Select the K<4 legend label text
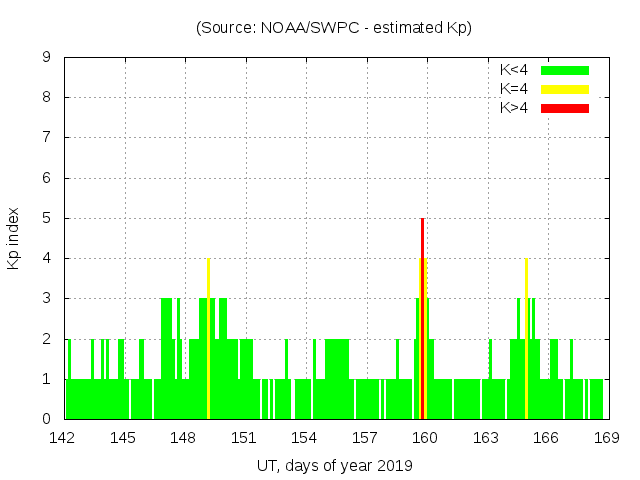 tap(514, 70)
